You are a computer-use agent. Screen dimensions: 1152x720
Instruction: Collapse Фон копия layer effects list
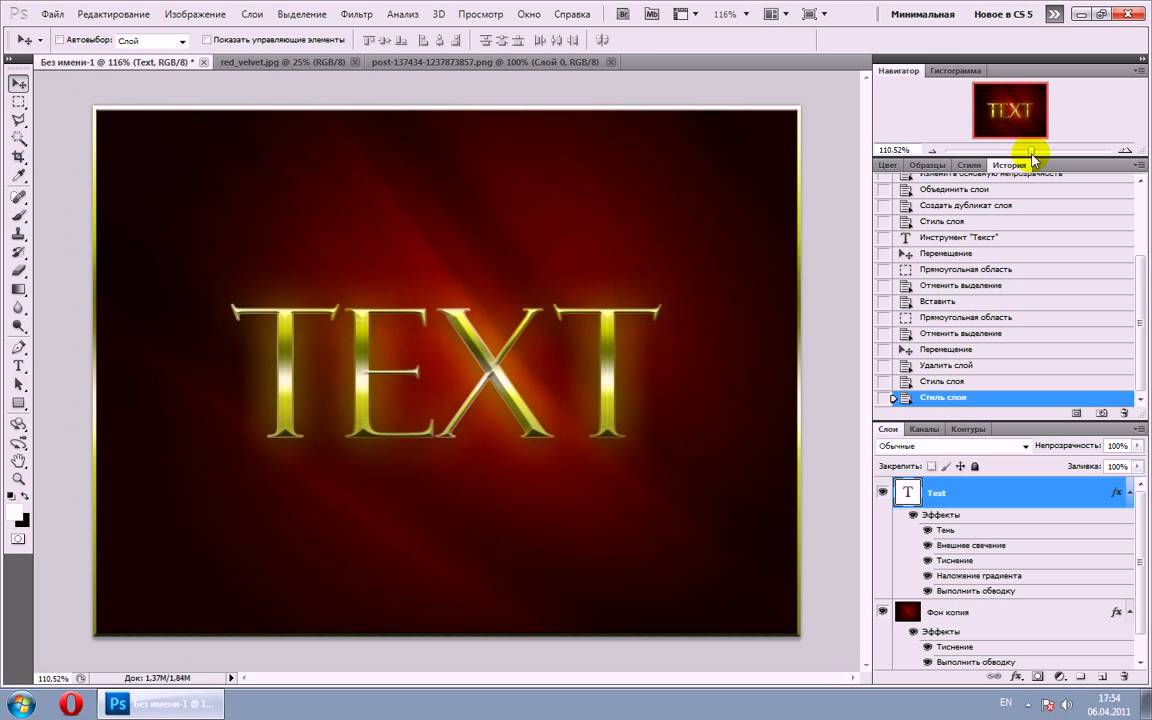tap(1130, 612)
